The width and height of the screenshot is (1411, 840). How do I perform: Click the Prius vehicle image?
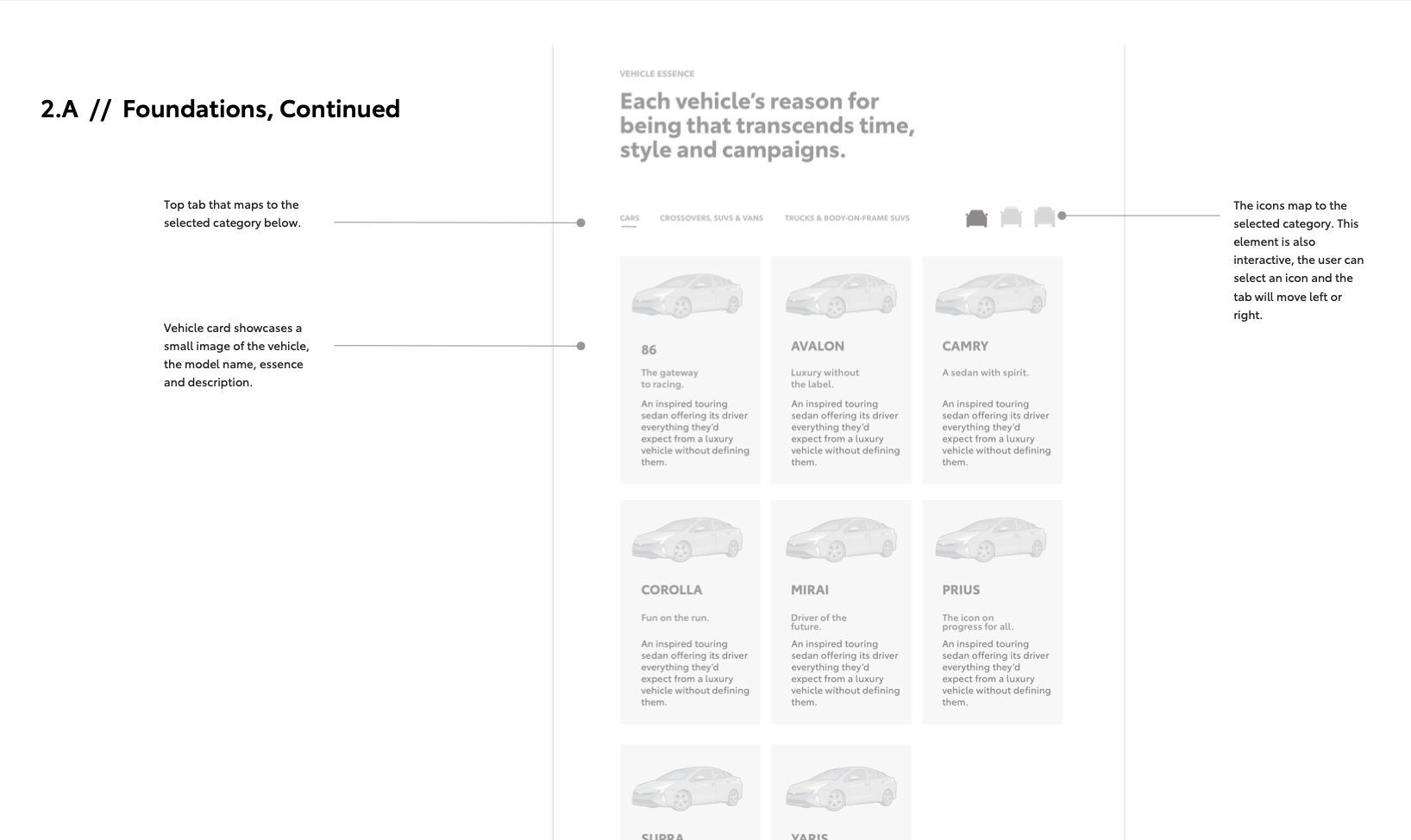tap(991, 540)
